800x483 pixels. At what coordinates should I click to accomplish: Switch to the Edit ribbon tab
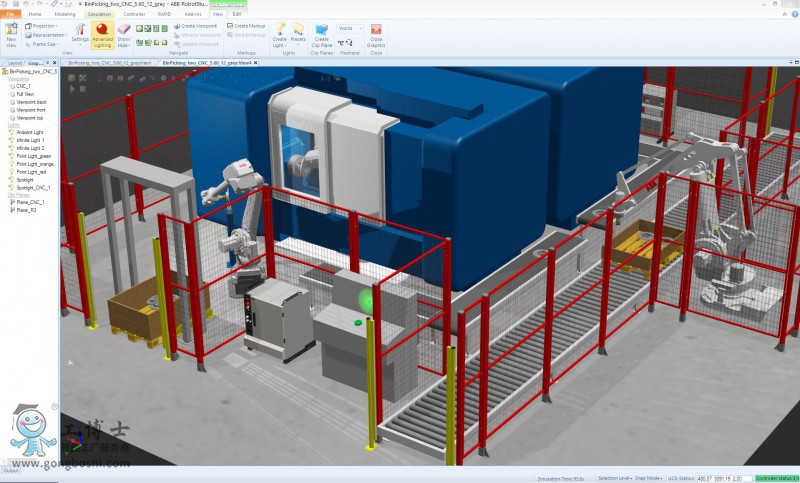pyautogui.click(x=237, y=14)
